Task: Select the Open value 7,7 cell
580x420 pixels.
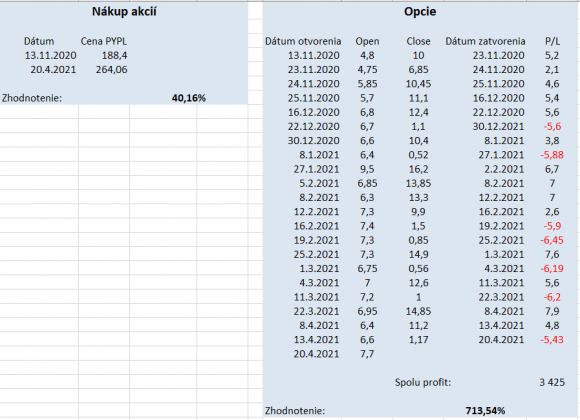Action: [367, 354]
